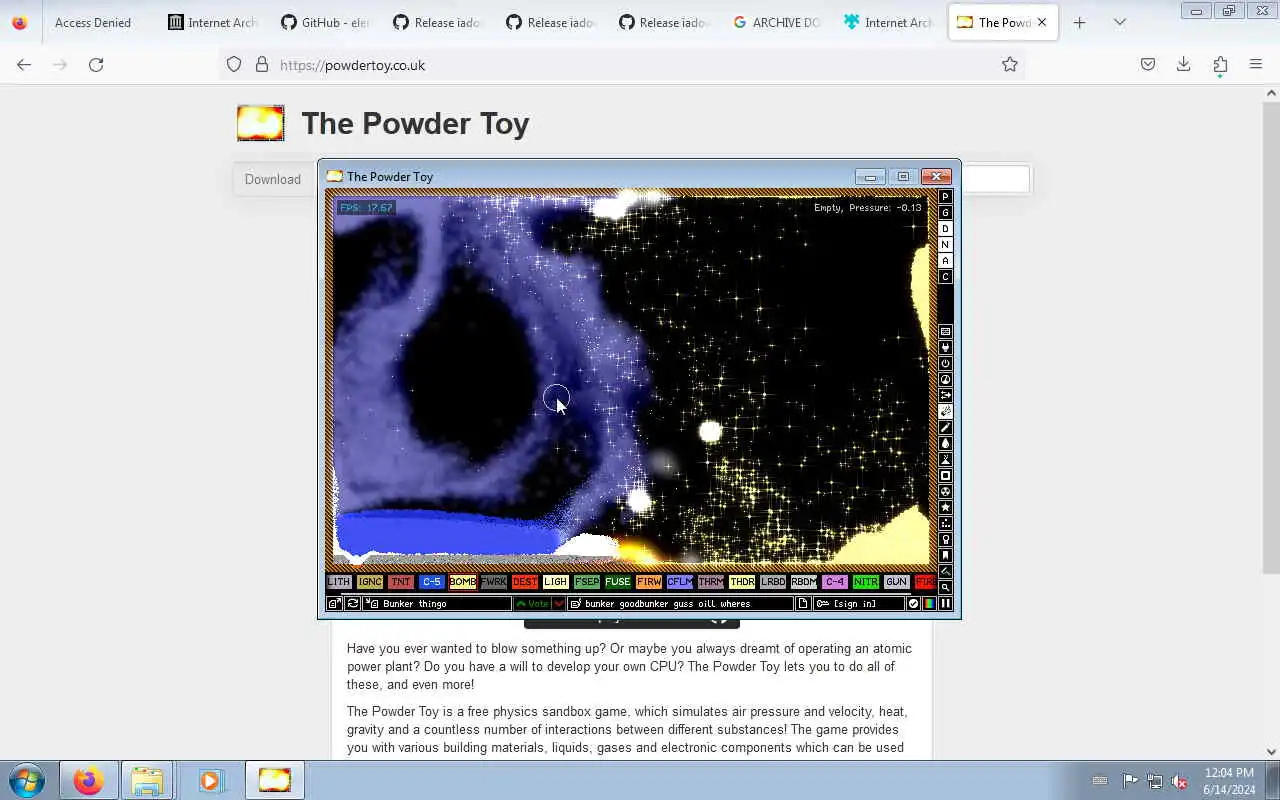Pick the BOMB element
The image size is (1280, 800).
coord(462,581)
